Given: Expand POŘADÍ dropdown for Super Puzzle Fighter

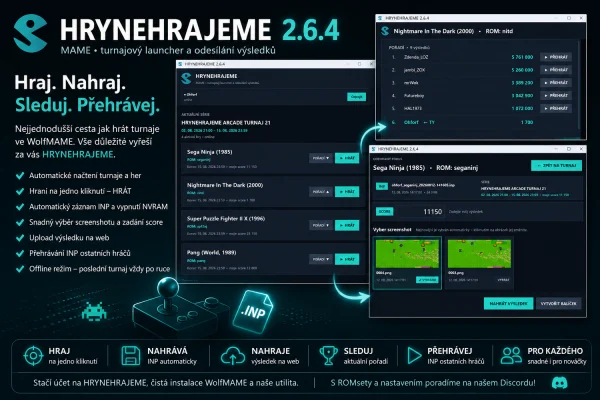Looking at the screenshot, I should tap(321, 225).
